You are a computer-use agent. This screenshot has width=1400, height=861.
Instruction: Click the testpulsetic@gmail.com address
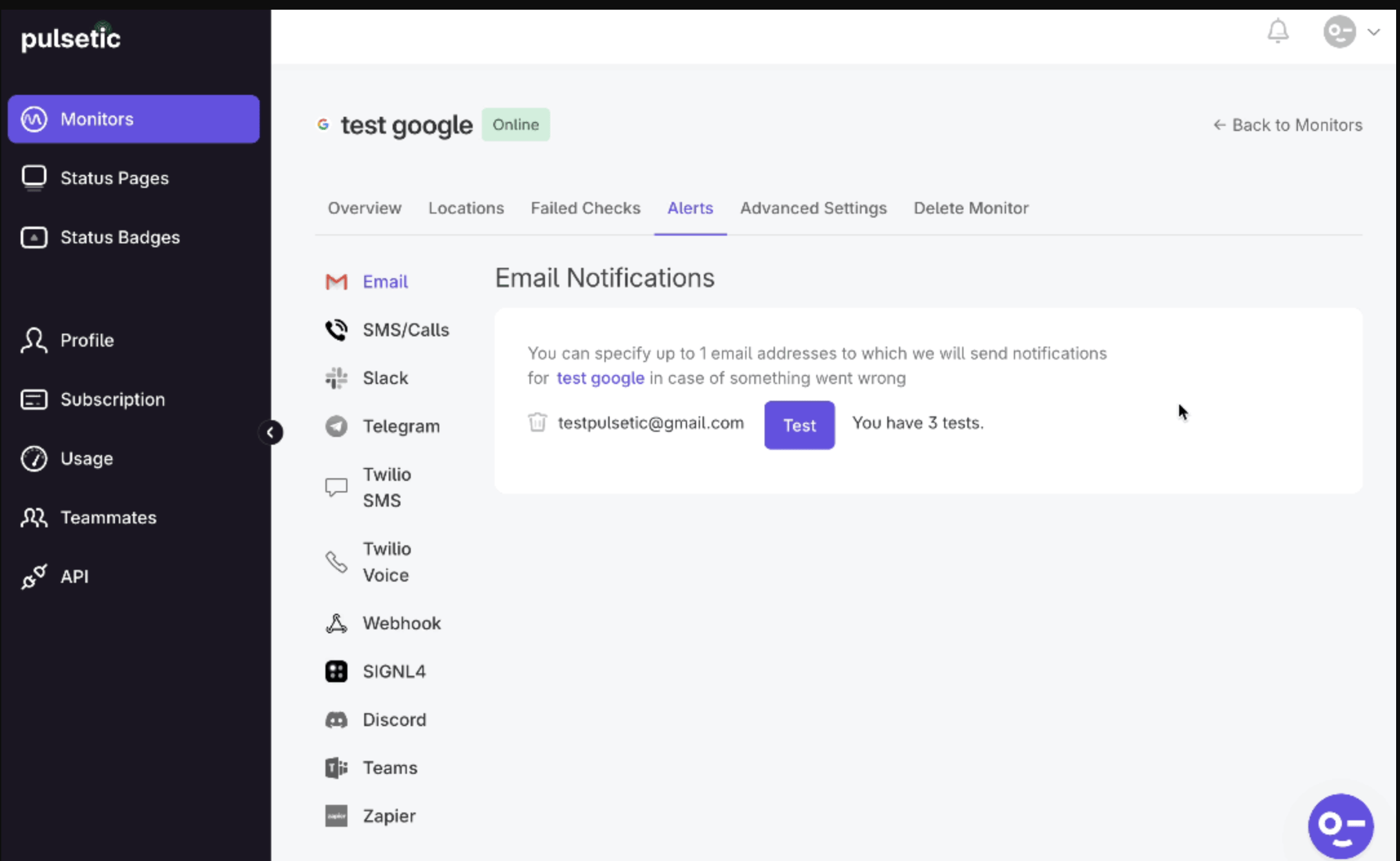pos(650,423)
